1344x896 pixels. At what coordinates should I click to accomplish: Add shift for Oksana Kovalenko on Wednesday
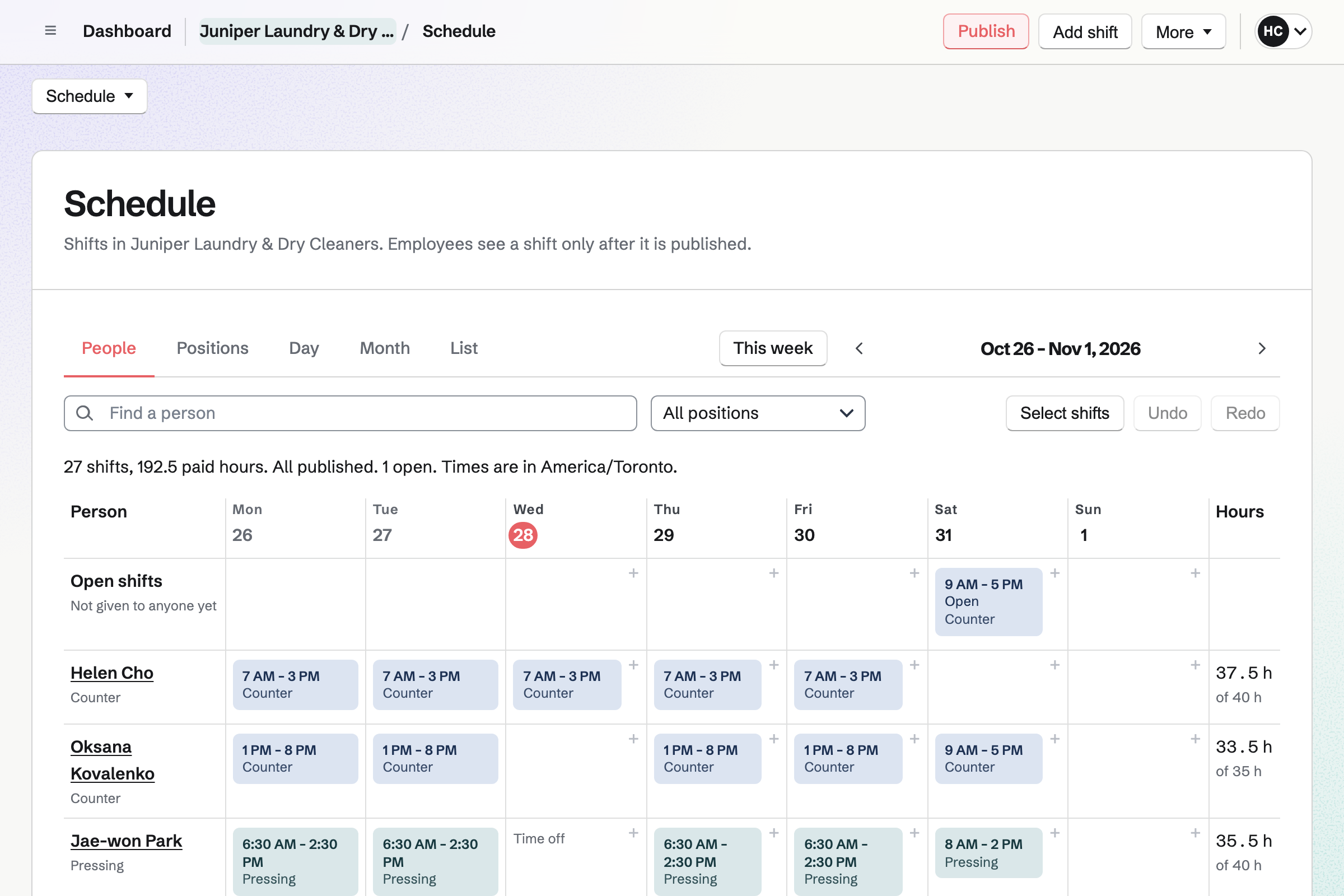633,739
